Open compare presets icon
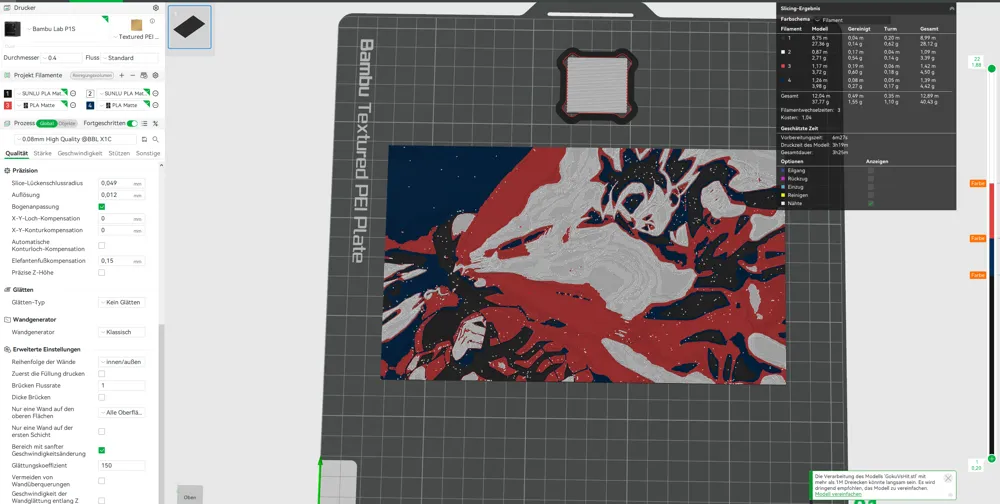Viewport: 1000px width, 504px height. (155, 124)
